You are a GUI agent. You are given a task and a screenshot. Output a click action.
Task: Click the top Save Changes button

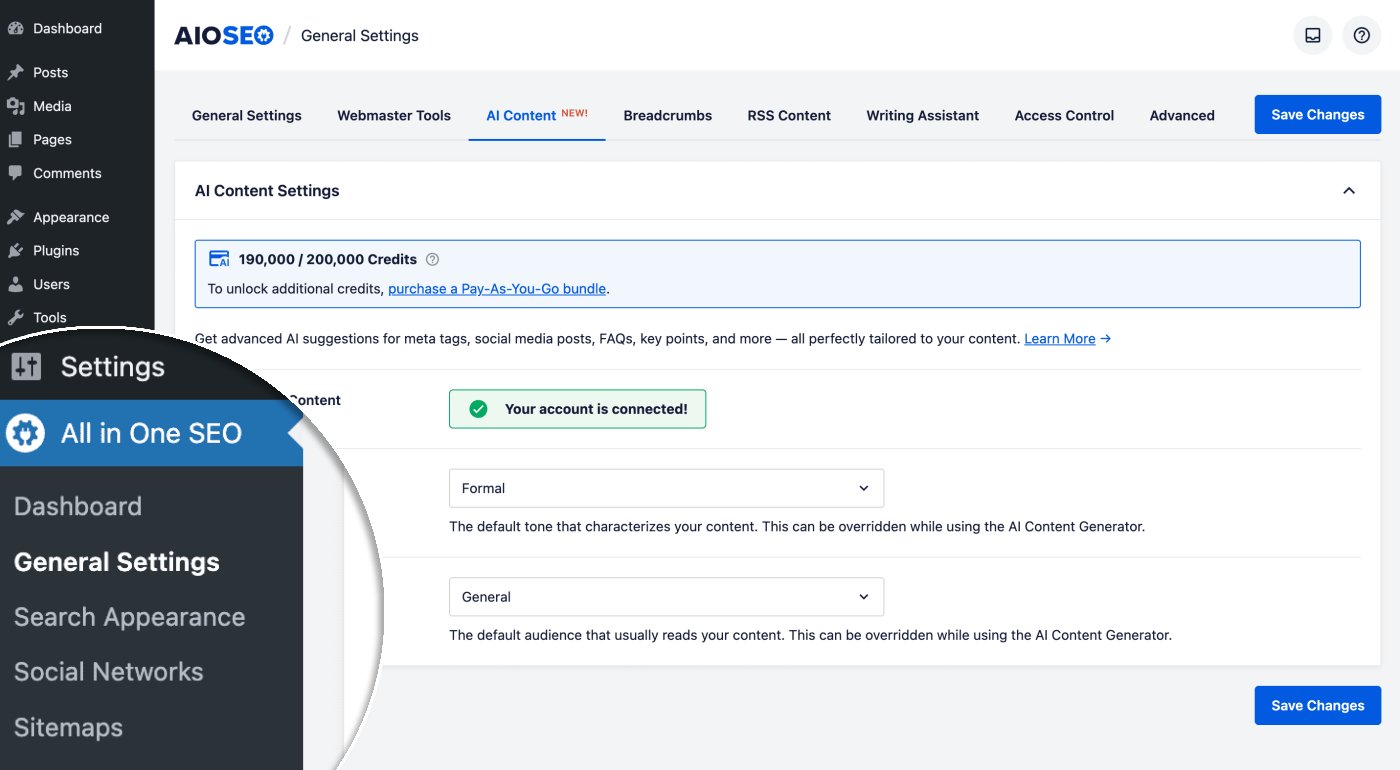point(1318,115)
